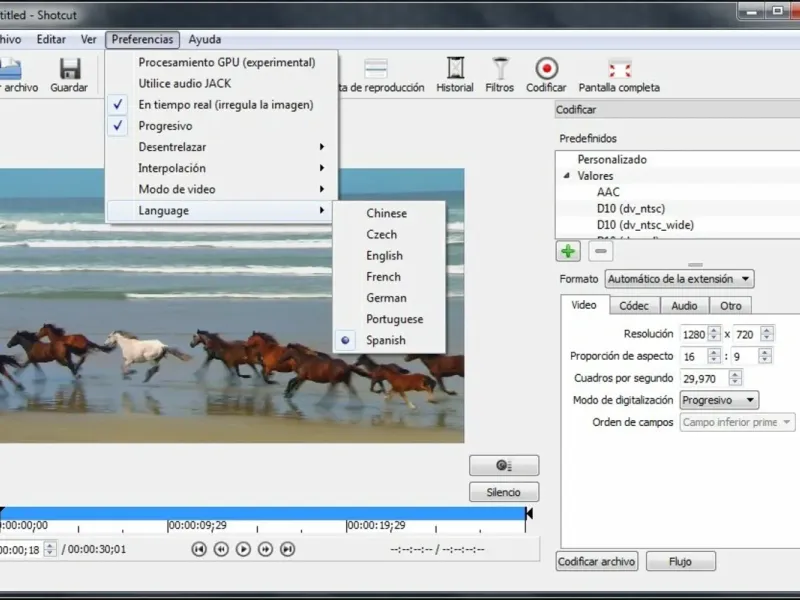Open the Formato dropdown
This screenshot has width=800, height=600.
point(680,279)
